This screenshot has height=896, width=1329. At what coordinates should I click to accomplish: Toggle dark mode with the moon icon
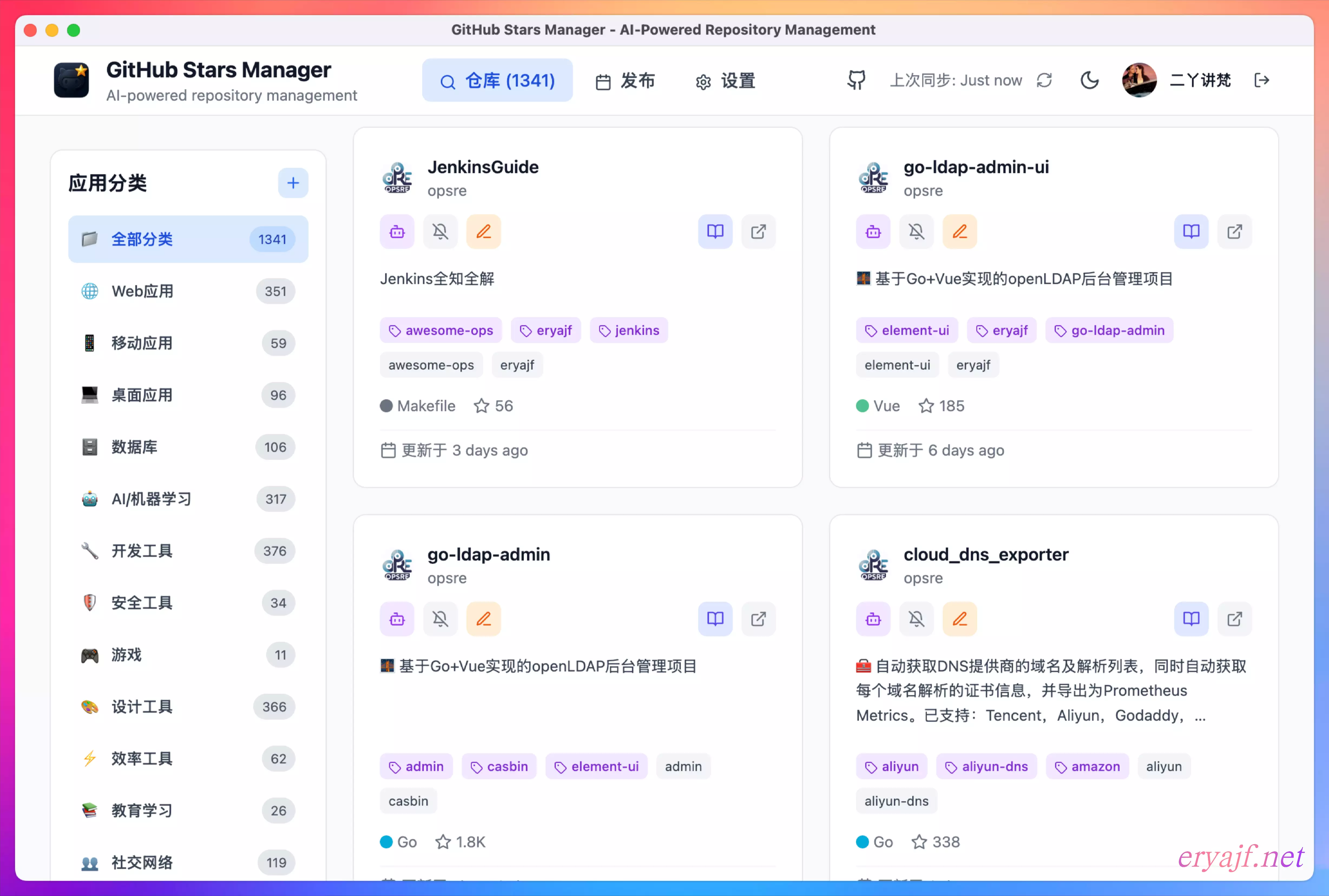pos(1090,81)
